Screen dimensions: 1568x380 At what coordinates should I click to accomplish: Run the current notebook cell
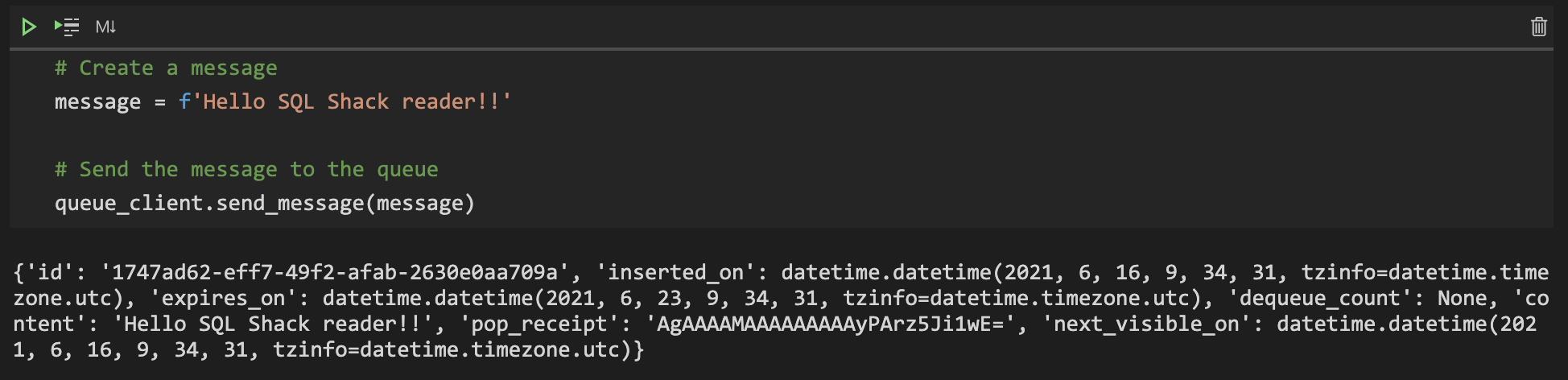pyautogui.click(x=29, y=27)
